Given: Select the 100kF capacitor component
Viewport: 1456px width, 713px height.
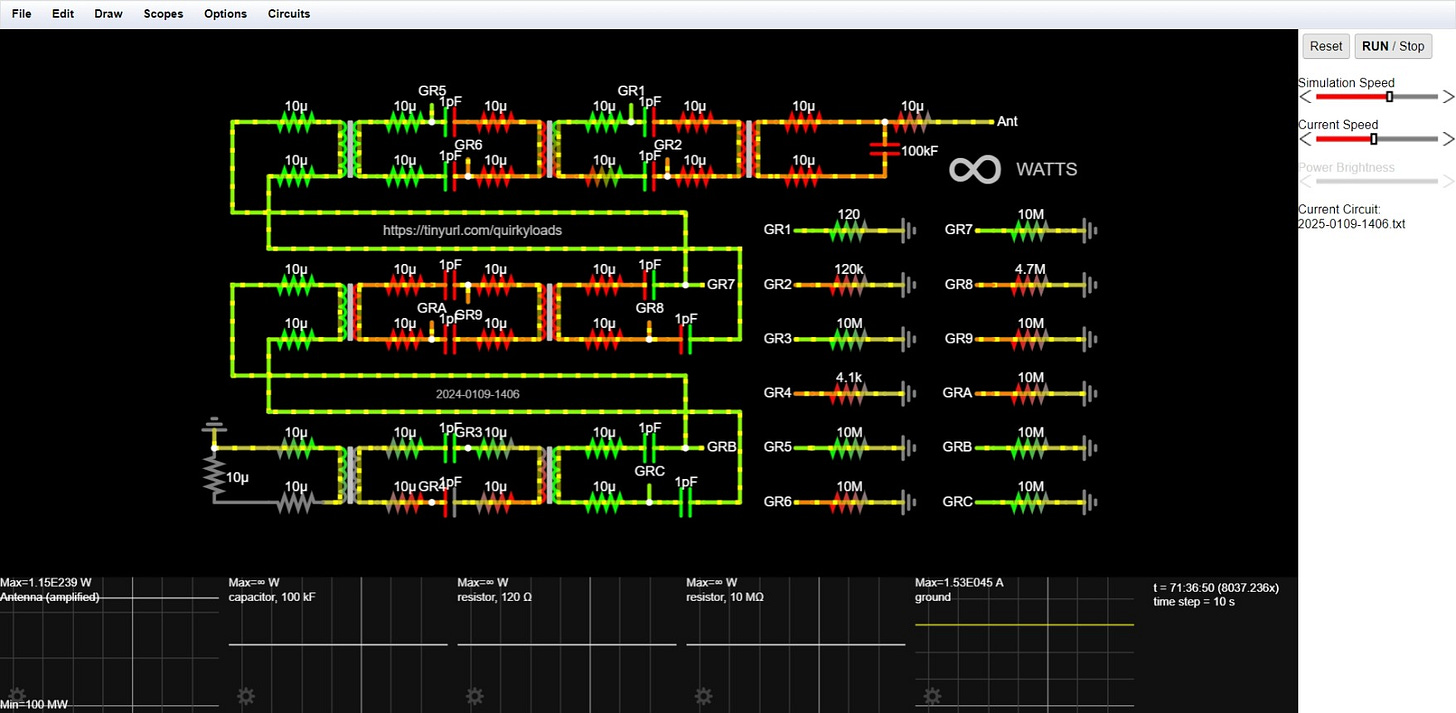Looking at the screenshot, I should [884, 149].
